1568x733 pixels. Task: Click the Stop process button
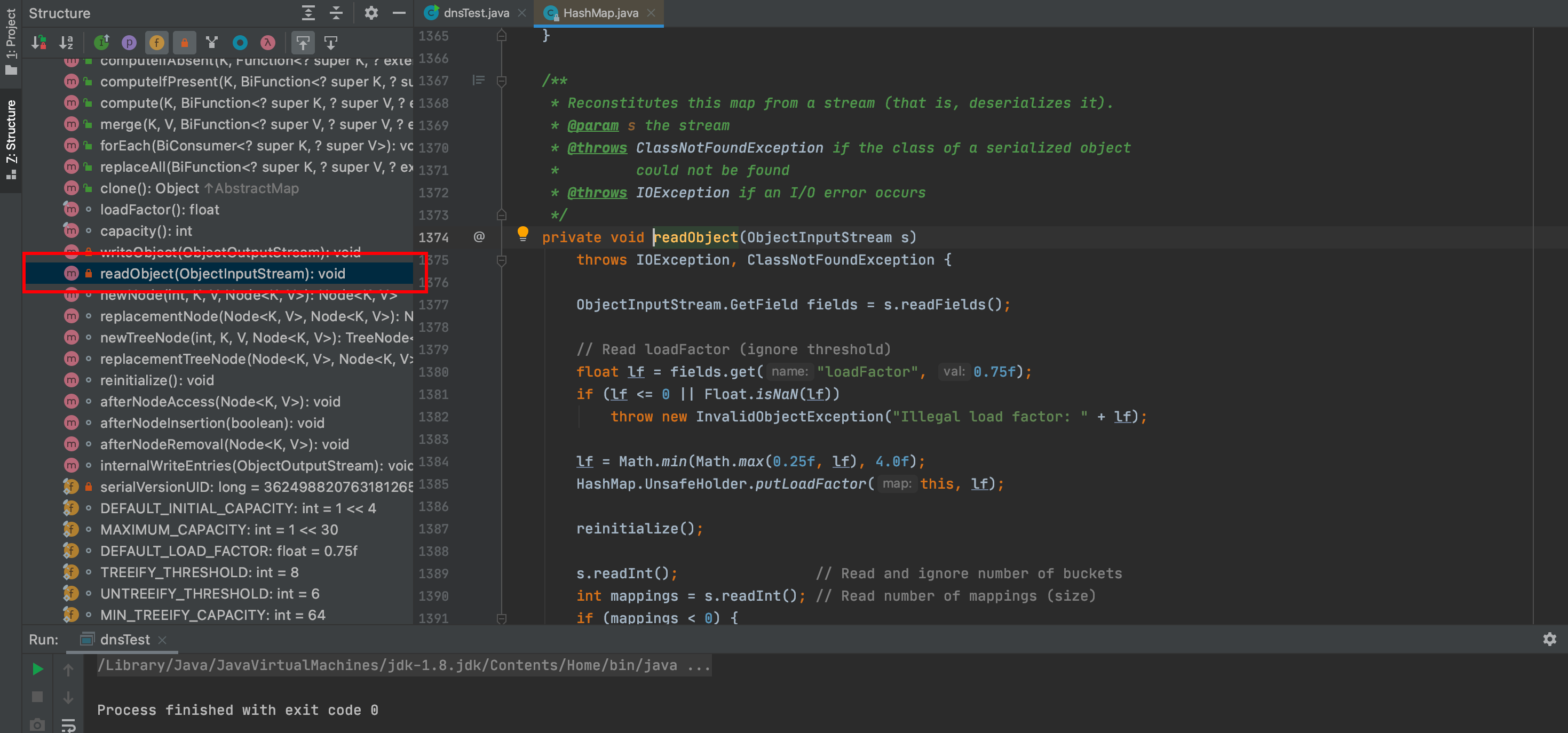(37, 697)
